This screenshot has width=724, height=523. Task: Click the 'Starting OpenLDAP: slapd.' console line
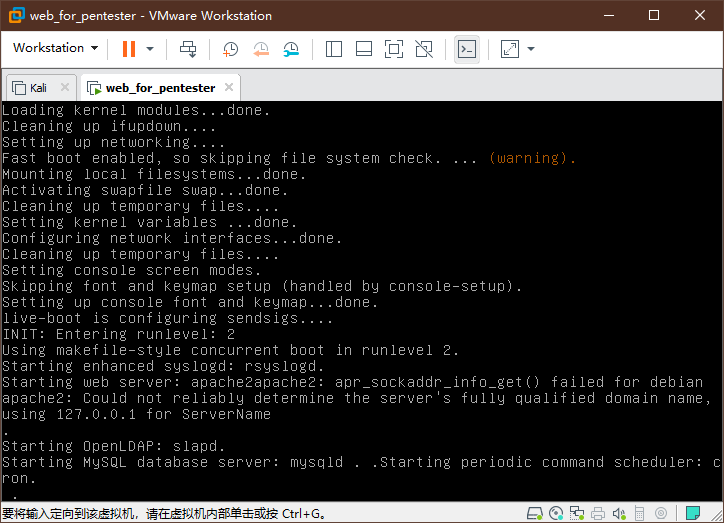tap(114, 446)
